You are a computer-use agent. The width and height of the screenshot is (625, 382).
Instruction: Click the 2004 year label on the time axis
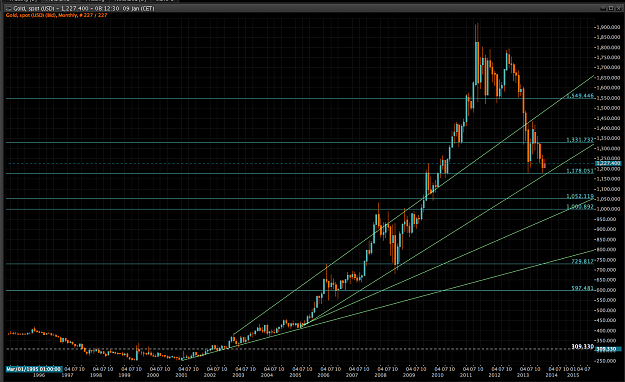pyautogui.click(x=267, y=375)
